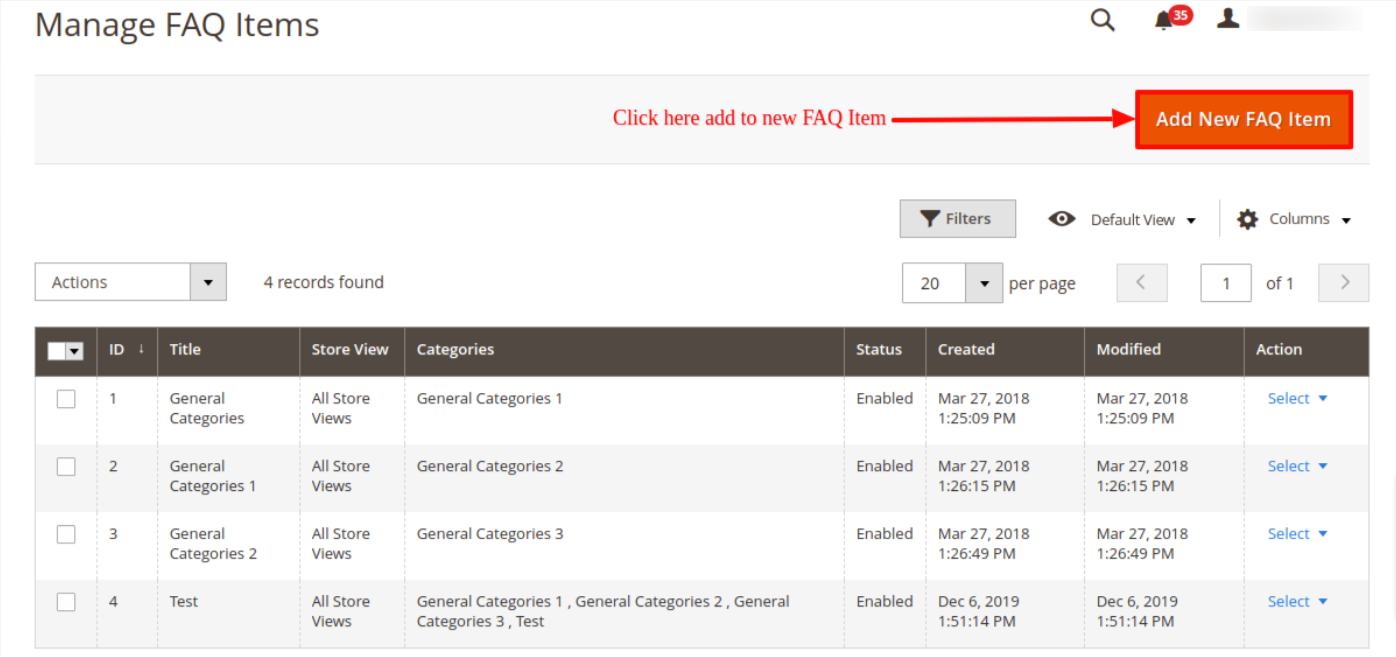Open the Filters button
1396x657 pixels.
pyautogui.click(x=957, y=219)
